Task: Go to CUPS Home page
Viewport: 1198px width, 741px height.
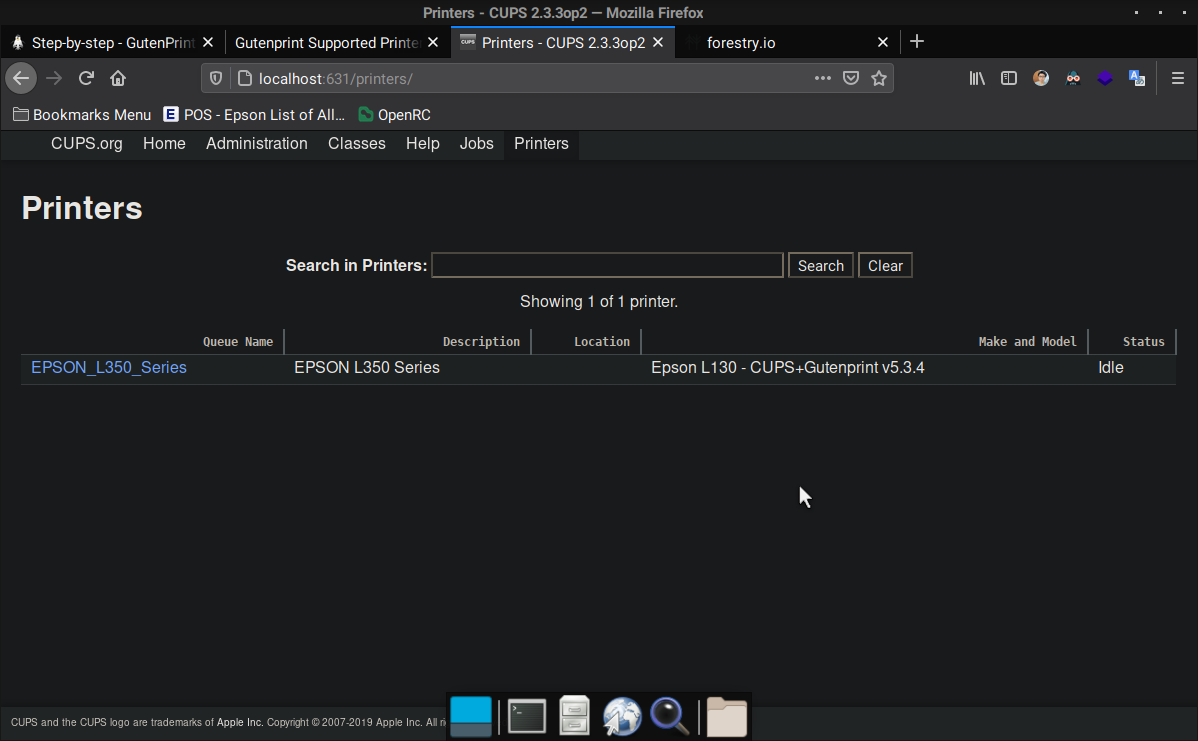Action: 164,144
